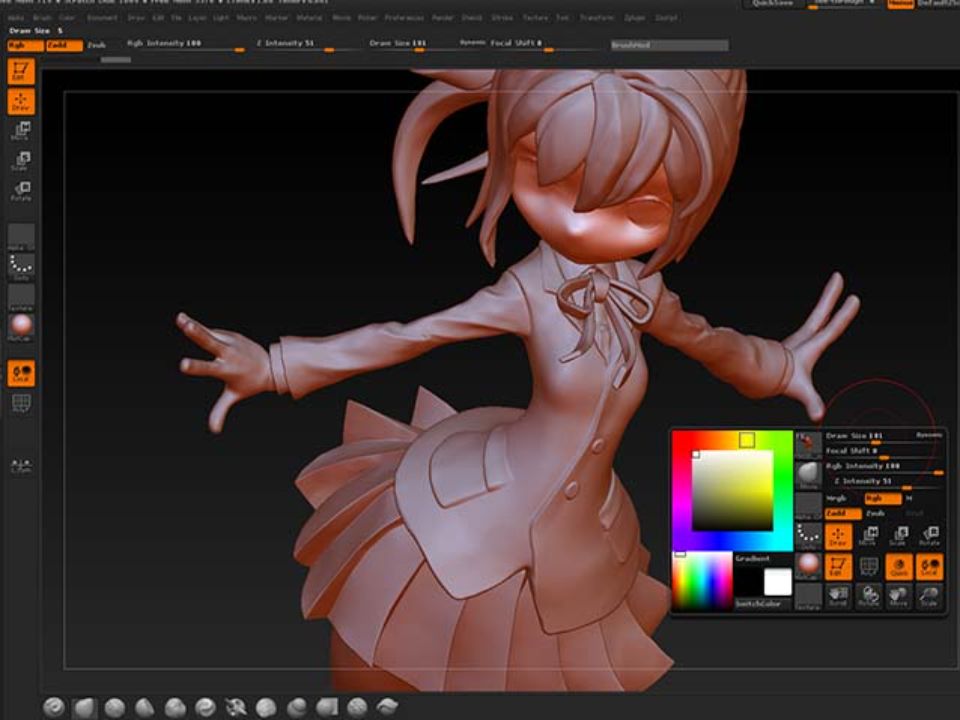Screen dimensions: 960x720
Task: Click the QuickSave button
Action: click(x=773, y=4)
